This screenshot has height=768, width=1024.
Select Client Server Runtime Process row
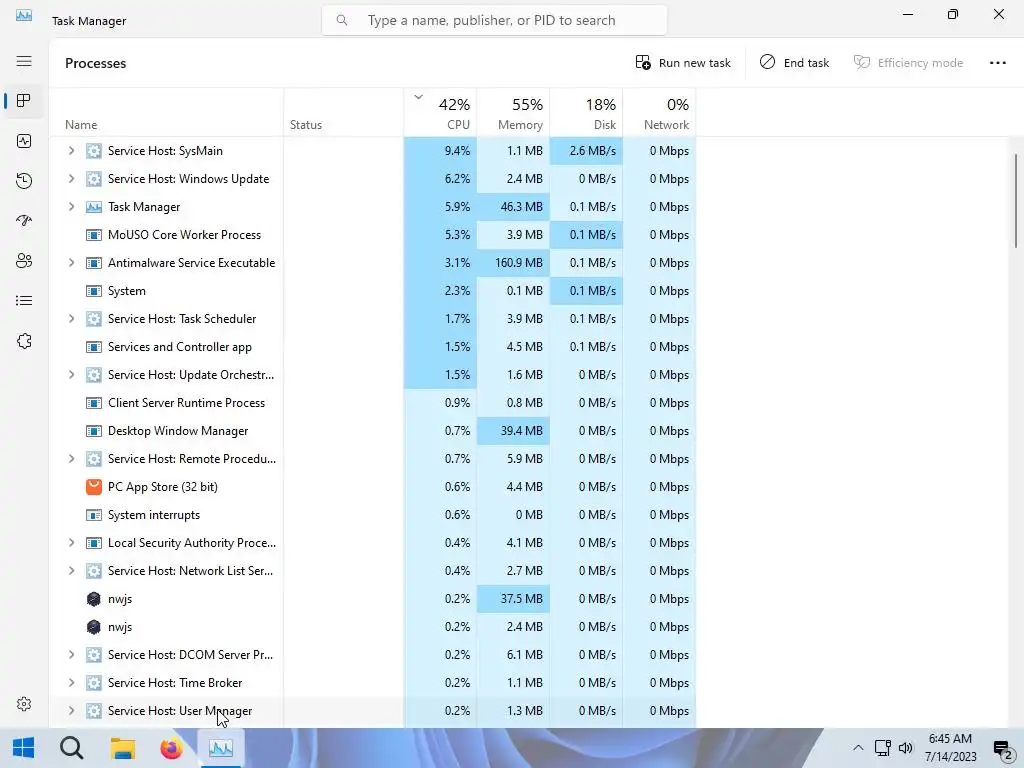tap(372, 403)
